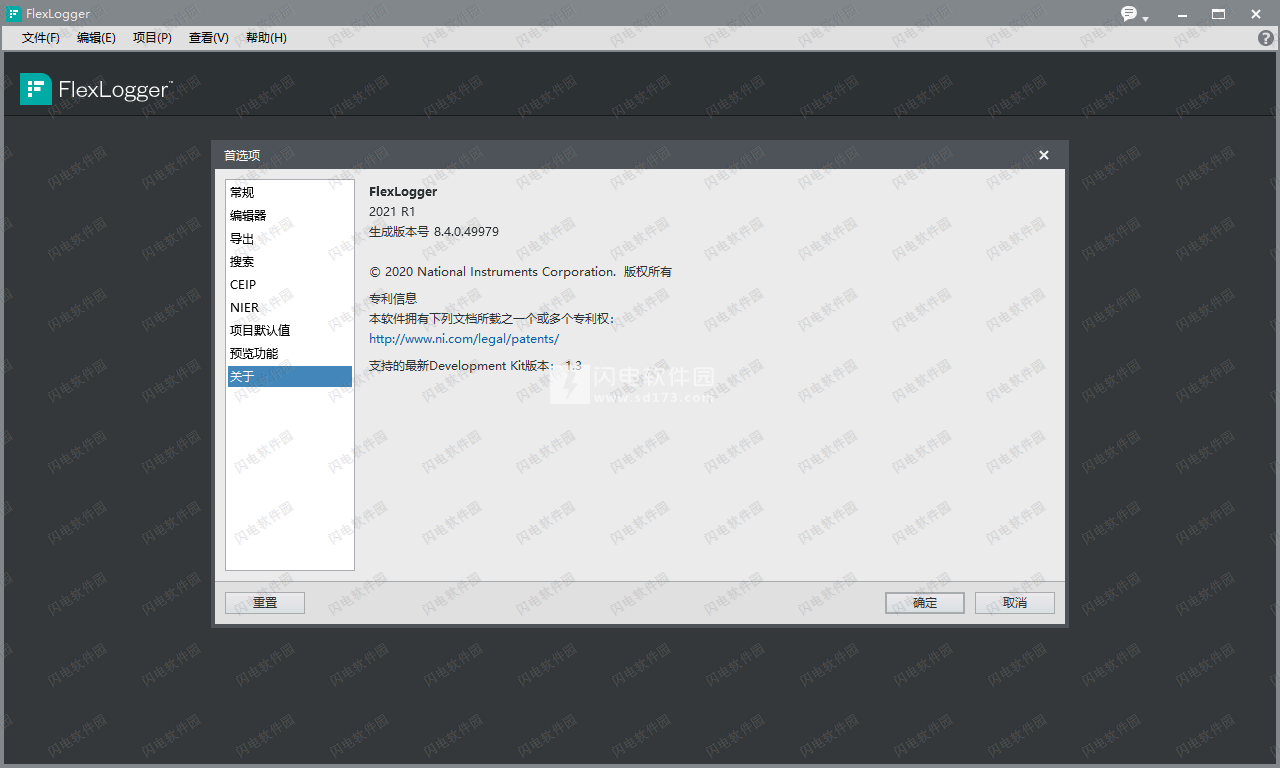Screen dimensions: 1280x768
Task: Open the 帮助(H) menu
Action: coord(266,38)
